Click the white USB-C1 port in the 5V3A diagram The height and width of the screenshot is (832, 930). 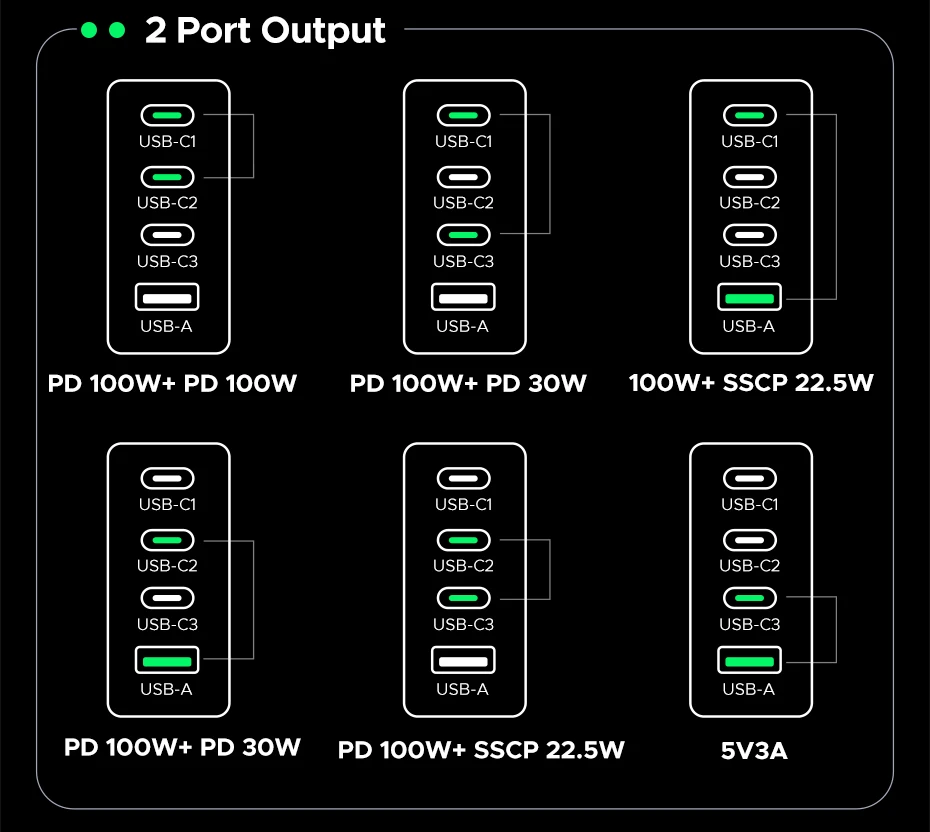click(750, 478)
